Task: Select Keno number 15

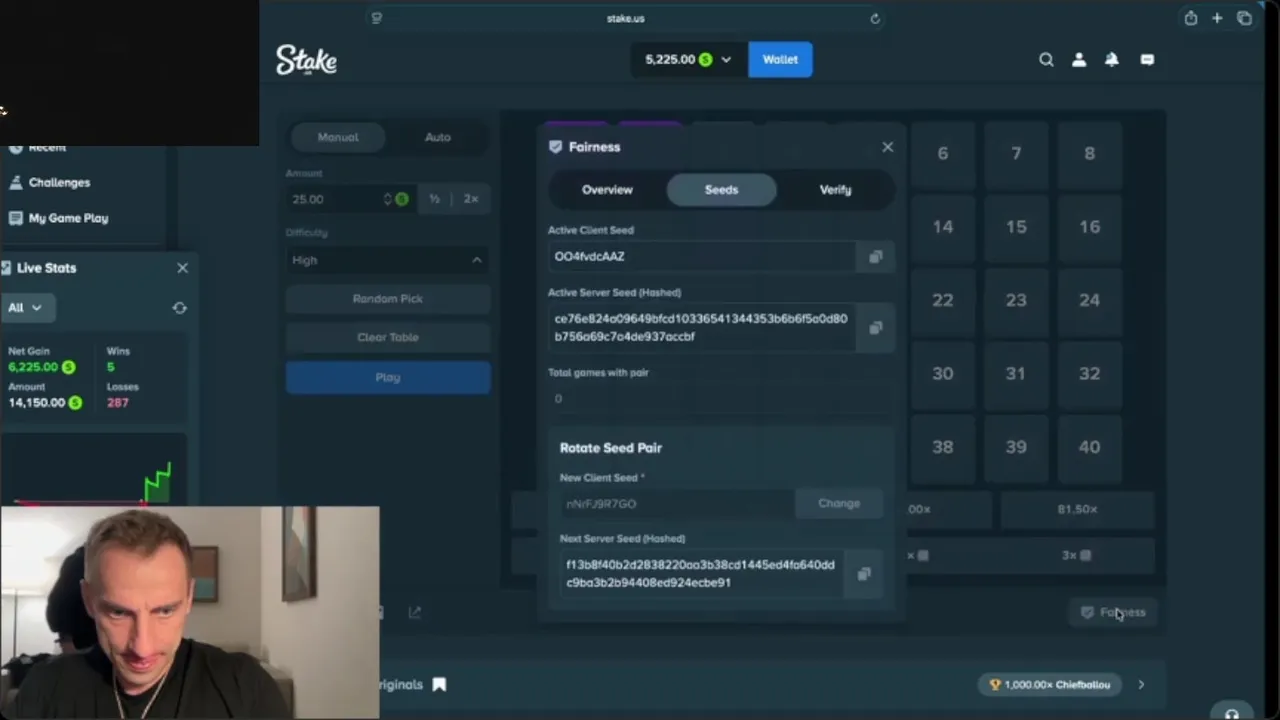Action: click(1016, 227)
